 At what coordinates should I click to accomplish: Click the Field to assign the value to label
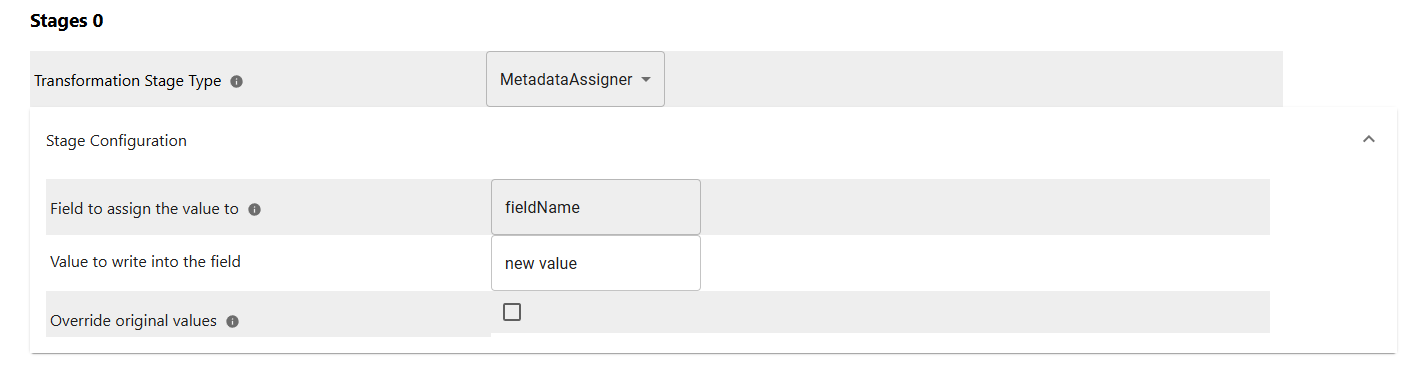point(144,209)
